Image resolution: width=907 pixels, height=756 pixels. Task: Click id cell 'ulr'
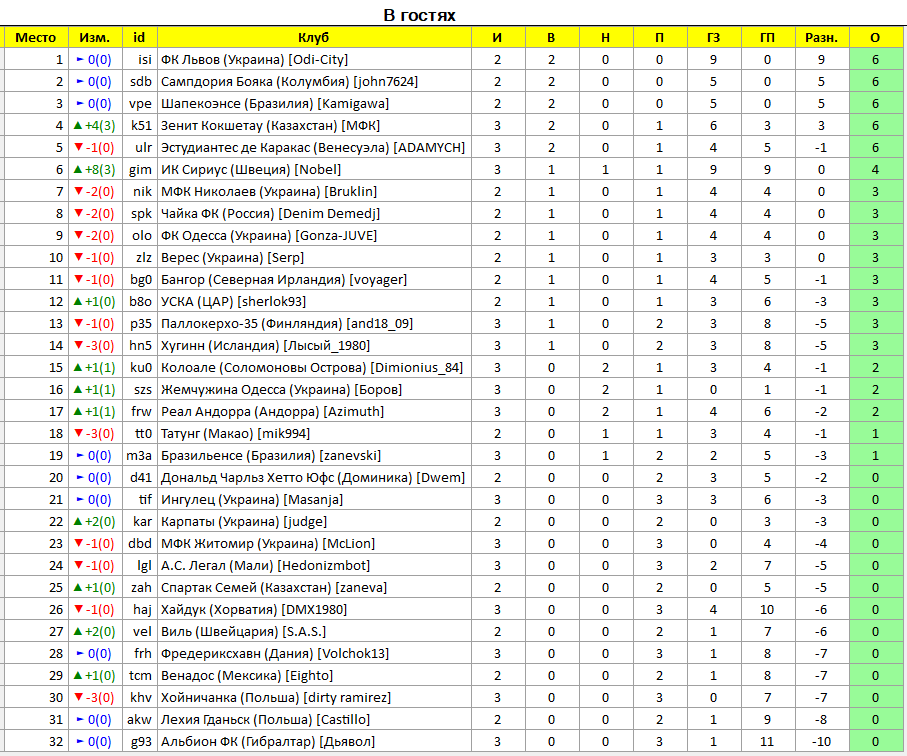(x=139, y=147)
